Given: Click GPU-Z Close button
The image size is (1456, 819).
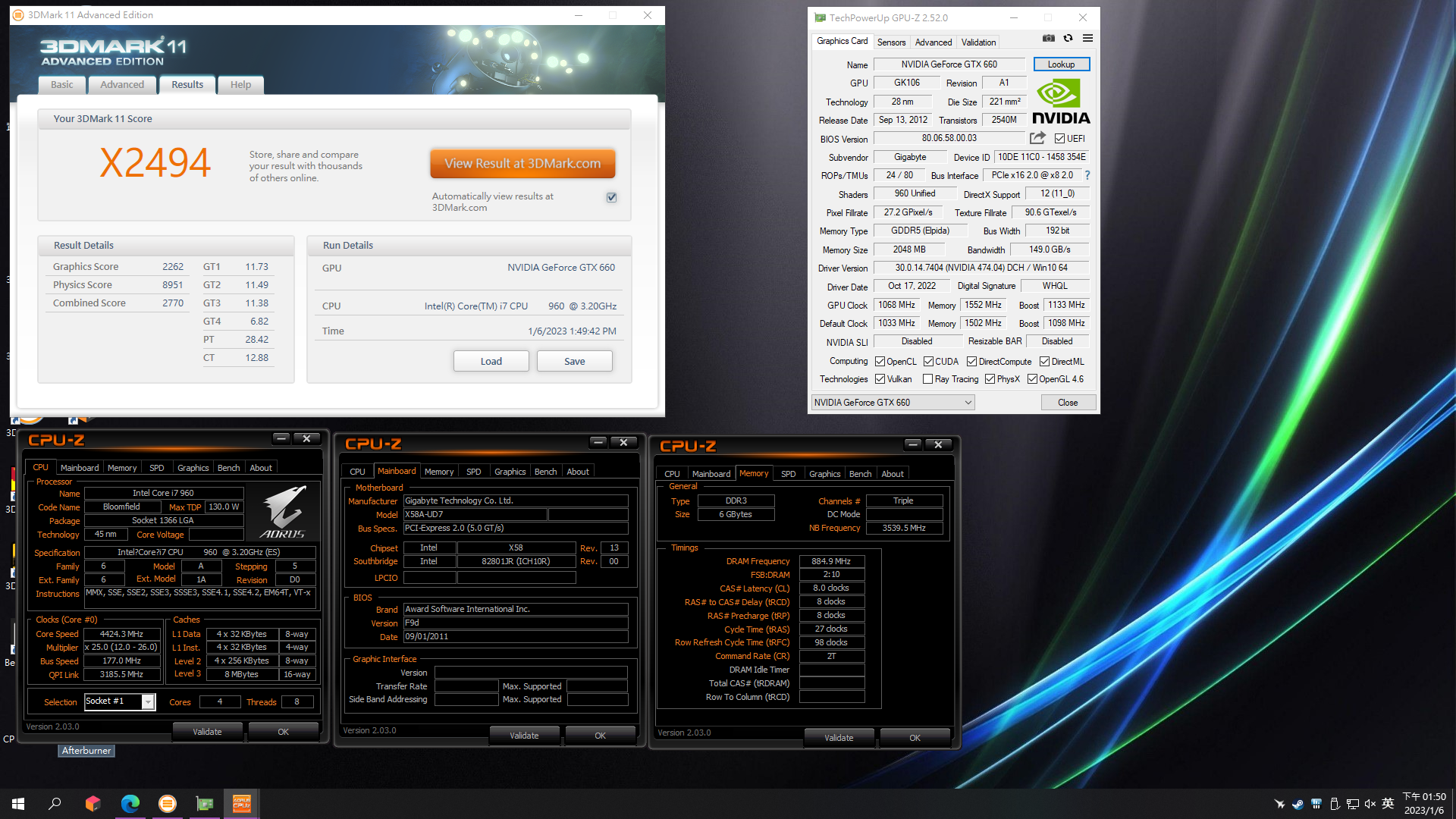Looking at the screenshot, I should tap(1068, 403).
